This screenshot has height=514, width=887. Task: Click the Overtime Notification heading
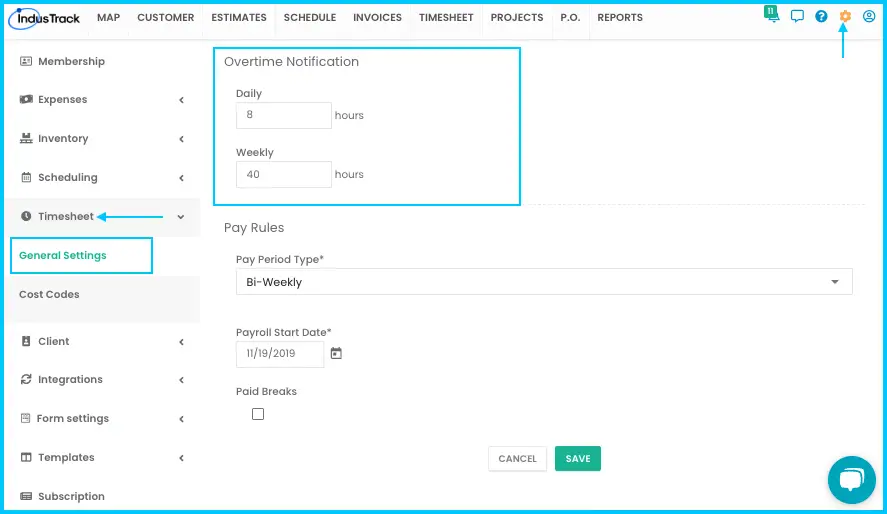pyautogui.click(x=291, y=61)
